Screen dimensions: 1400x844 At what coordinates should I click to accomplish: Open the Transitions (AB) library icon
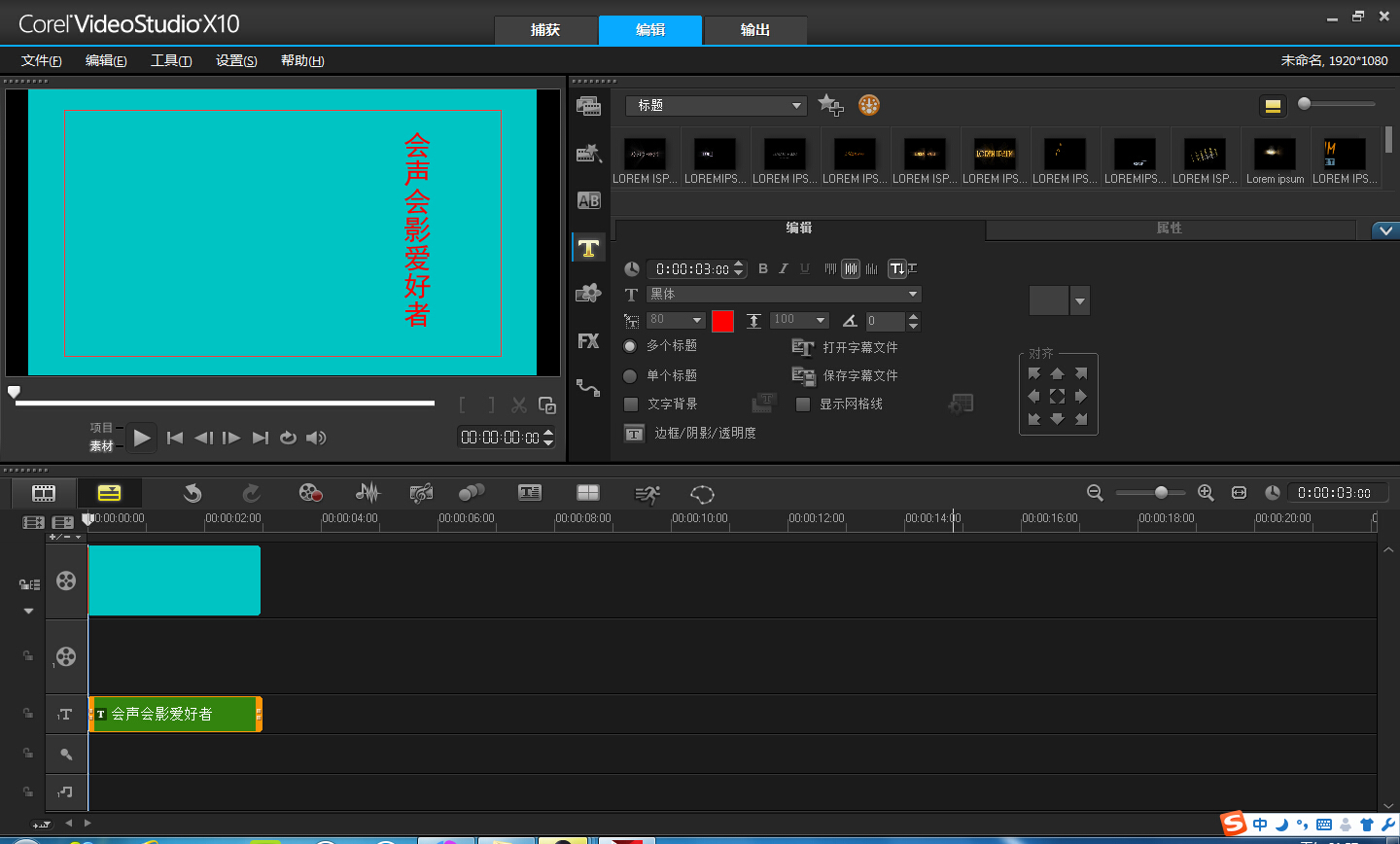coord(588,200)
